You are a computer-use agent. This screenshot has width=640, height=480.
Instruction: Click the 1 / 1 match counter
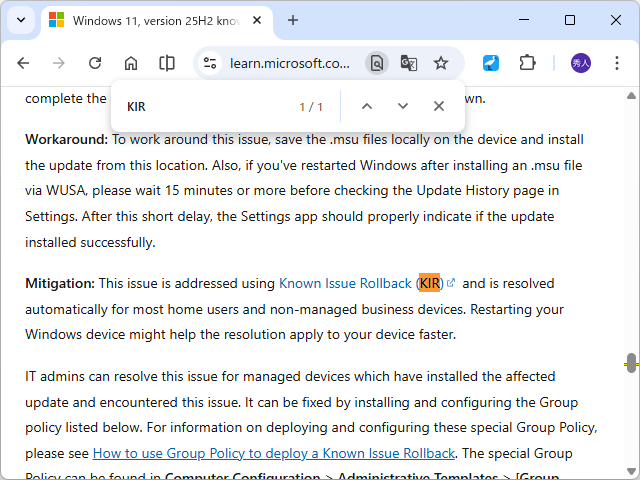pos(311,107)
